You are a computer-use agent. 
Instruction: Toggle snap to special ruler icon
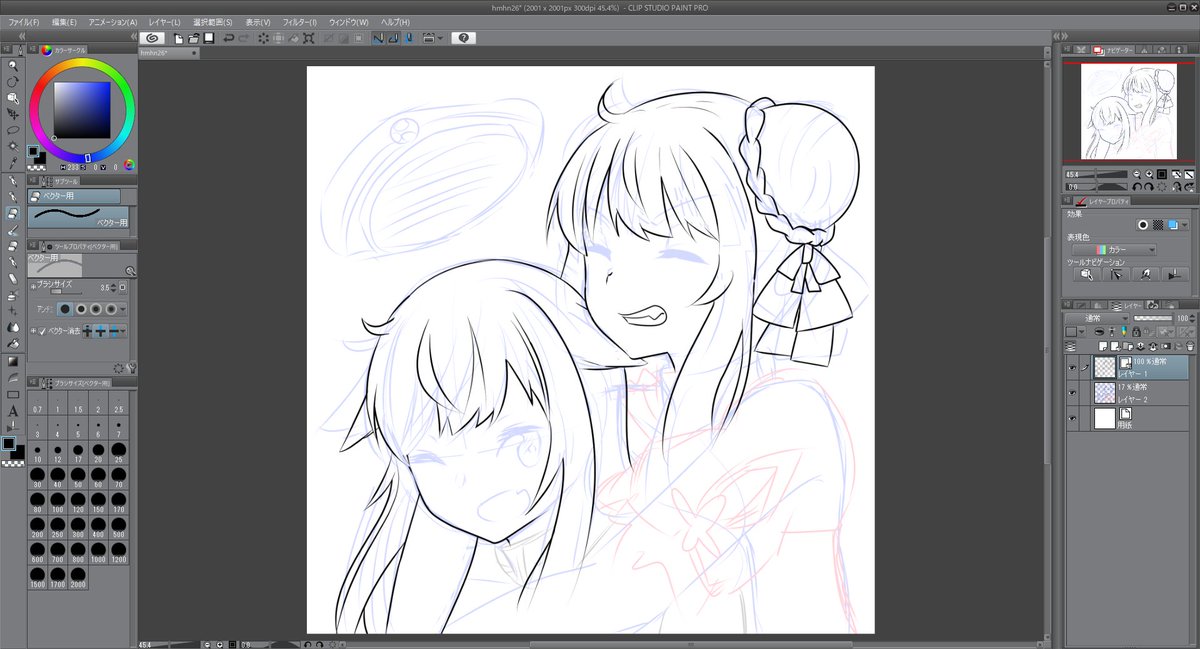pos(394,38)
